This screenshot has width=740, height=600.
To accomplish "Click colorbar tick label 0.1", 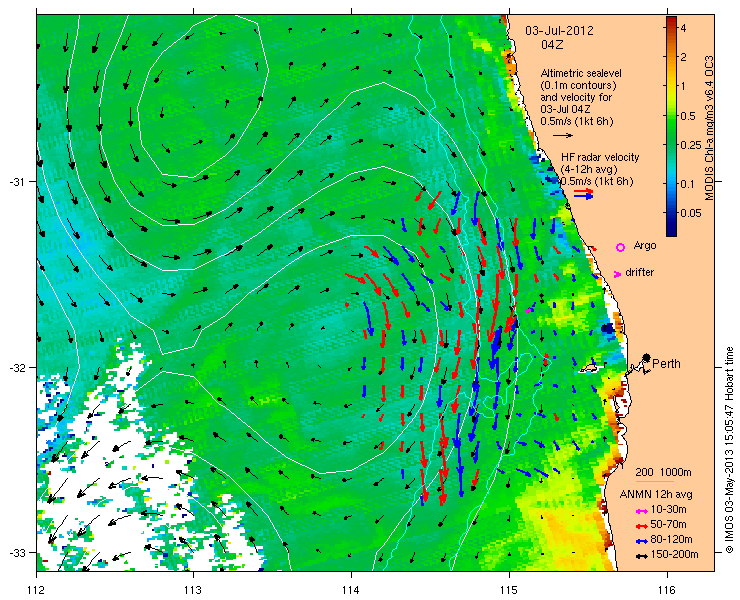I will point(689,184).
